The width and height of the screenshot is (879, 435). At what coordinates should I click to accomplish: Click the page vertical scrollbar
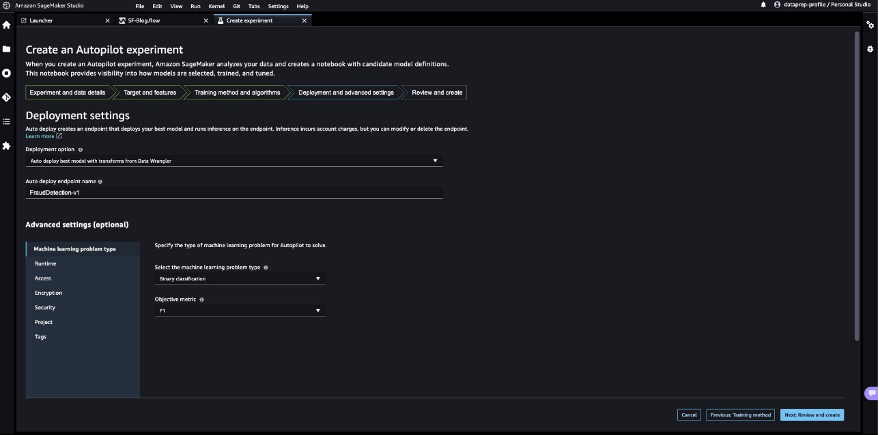(857, 186)
